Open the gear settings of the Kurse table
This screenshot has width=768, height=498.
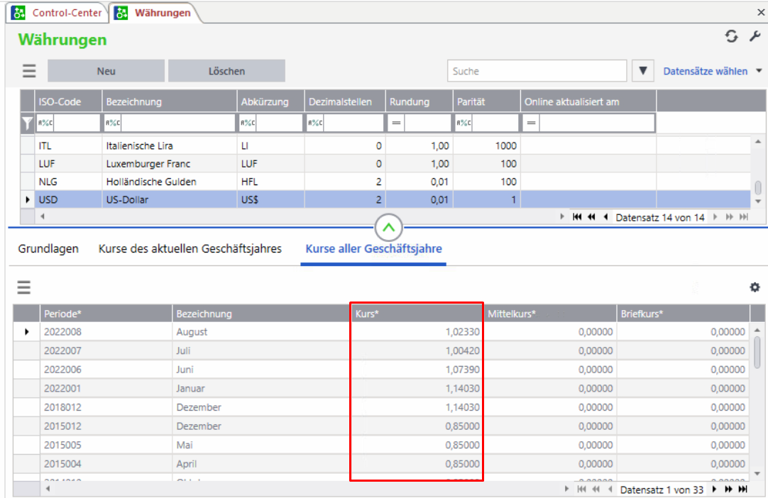[755, 287]
